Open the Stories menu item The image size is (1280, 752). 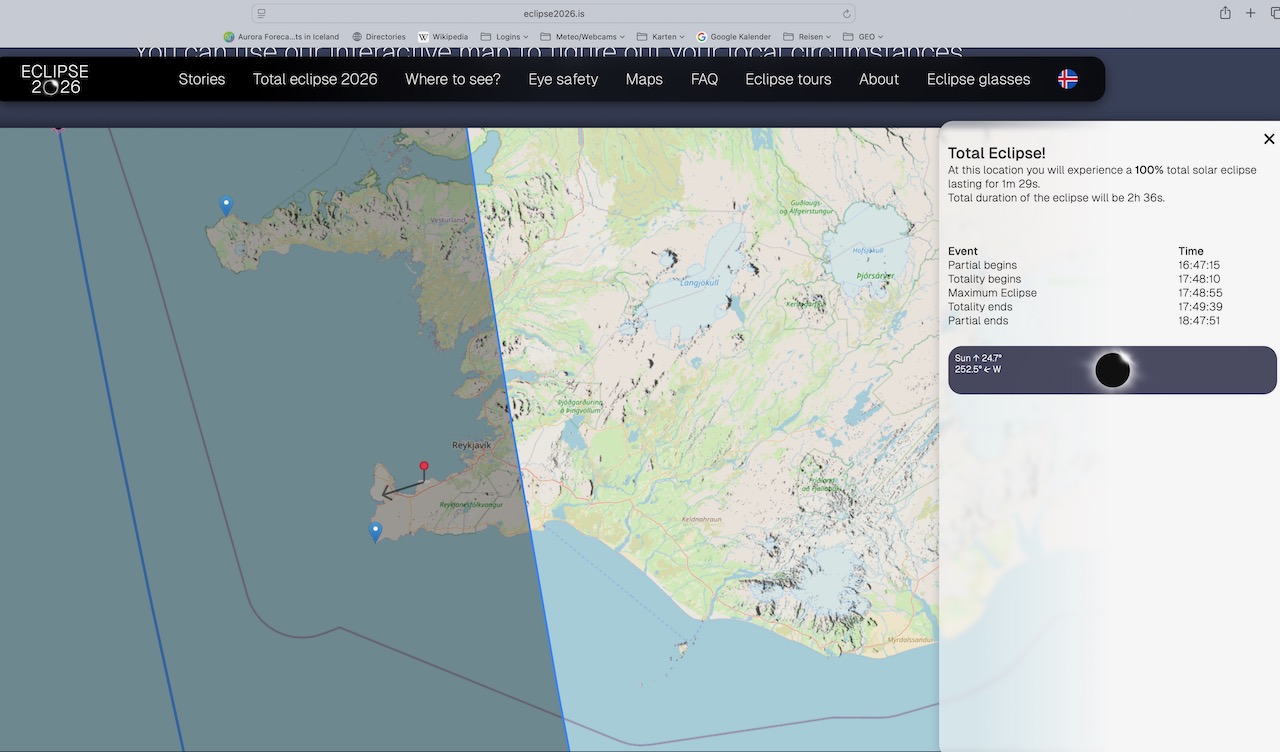coord(202,79)
